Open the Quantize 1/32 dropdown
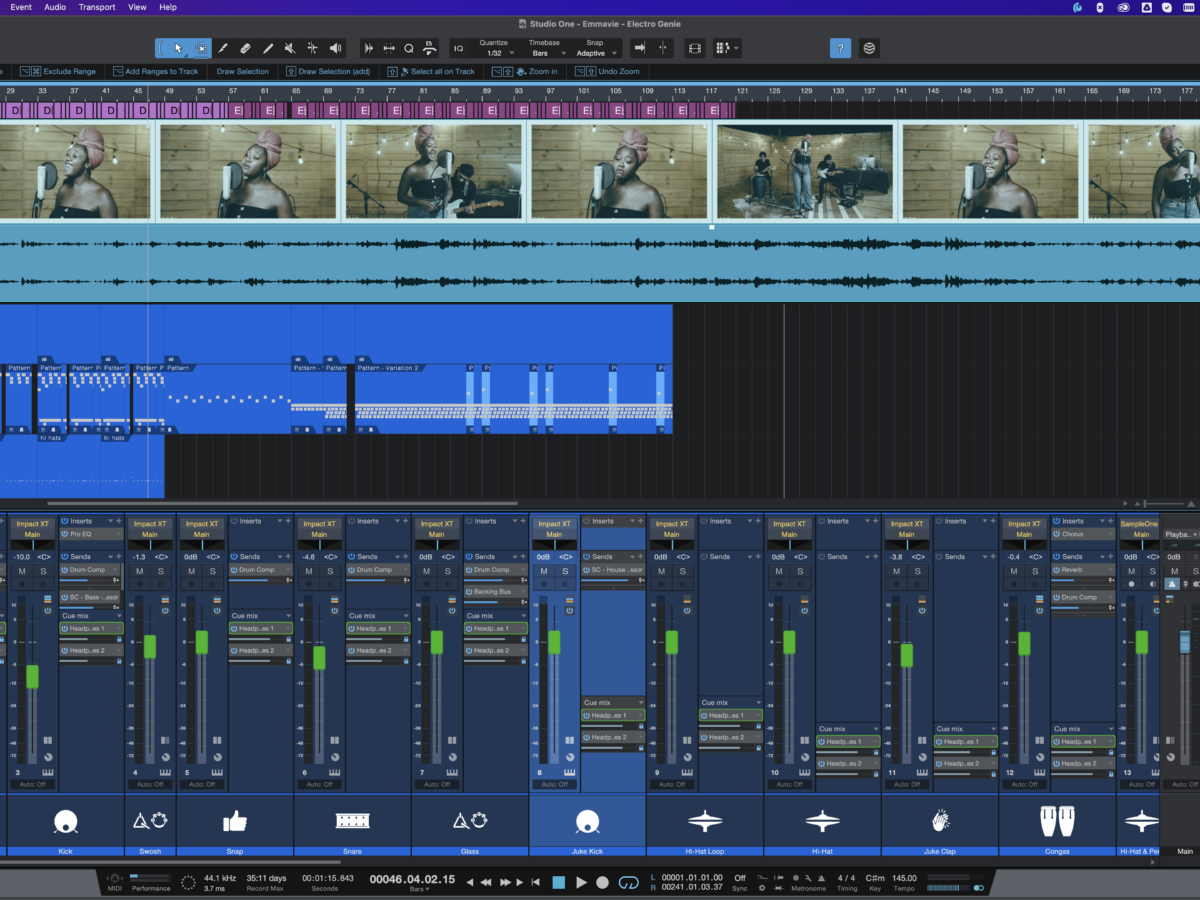Viewport: 1200px width, 900px height. click(x=495, y=53)
